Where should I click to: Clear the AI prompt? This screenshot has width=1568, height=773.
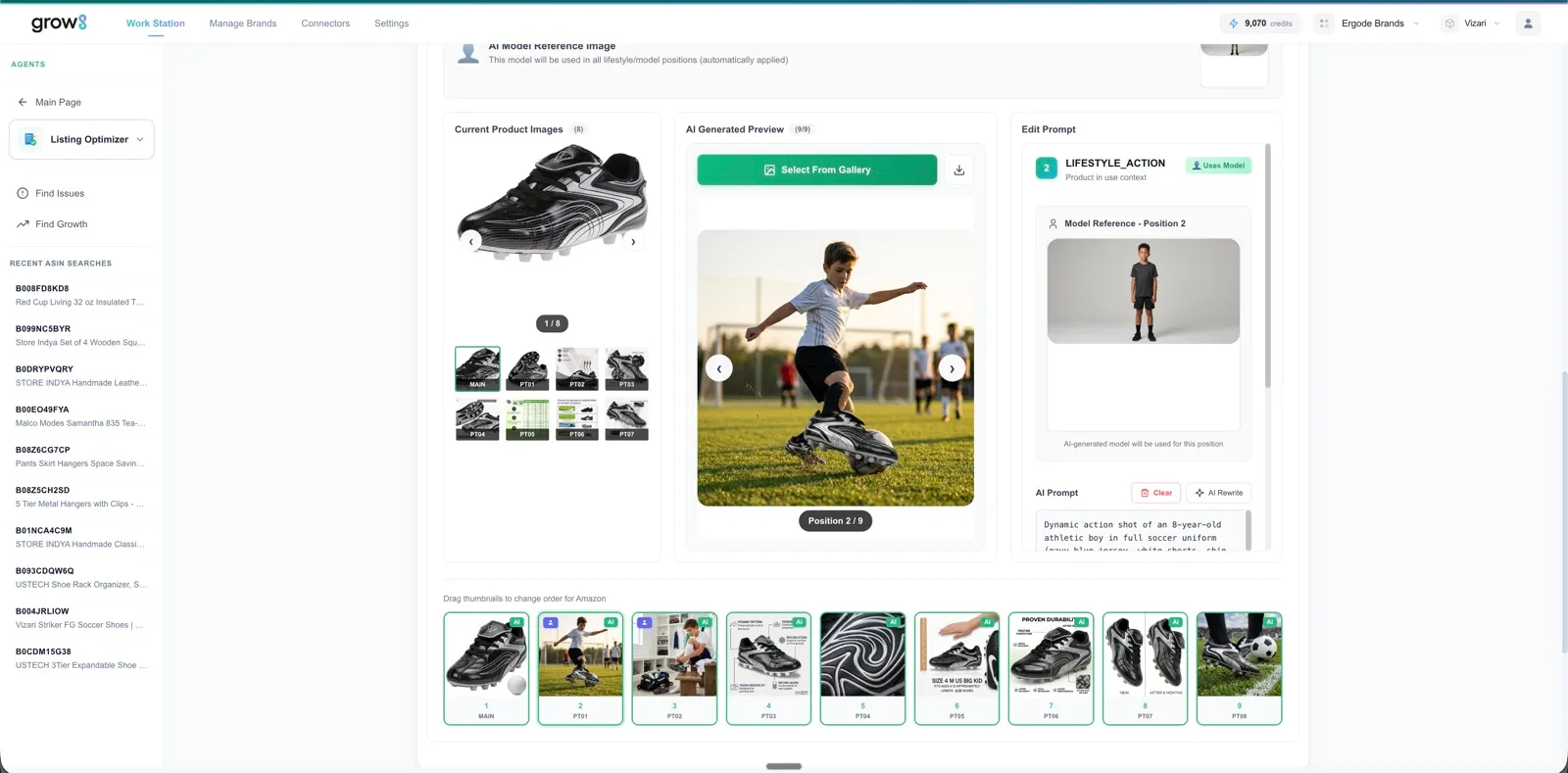coord(1156,493)
